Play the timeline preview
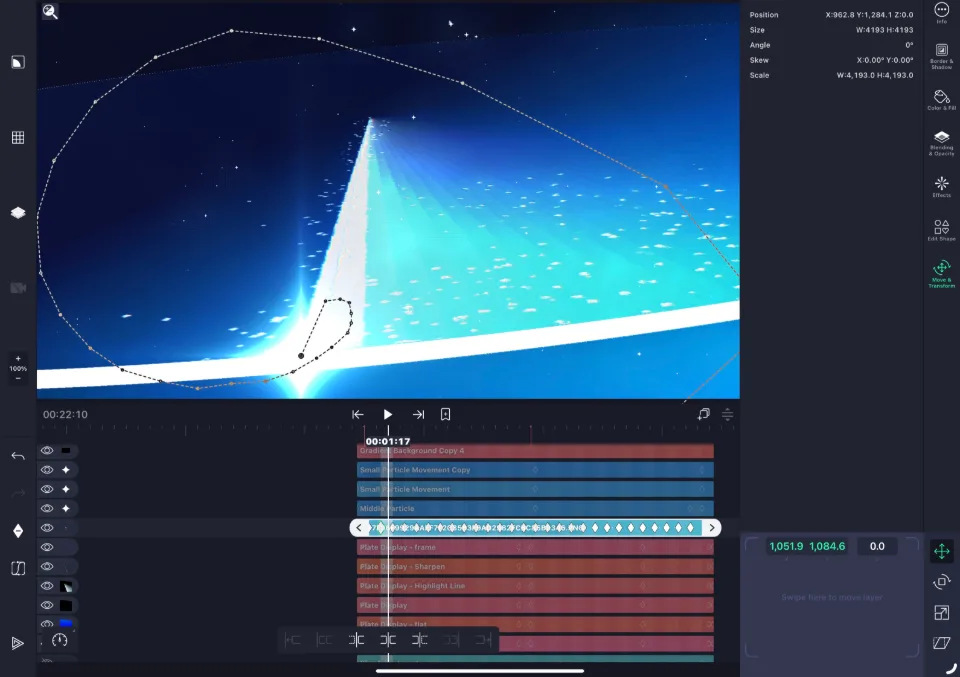960x677 pixels. click(388, 414)
